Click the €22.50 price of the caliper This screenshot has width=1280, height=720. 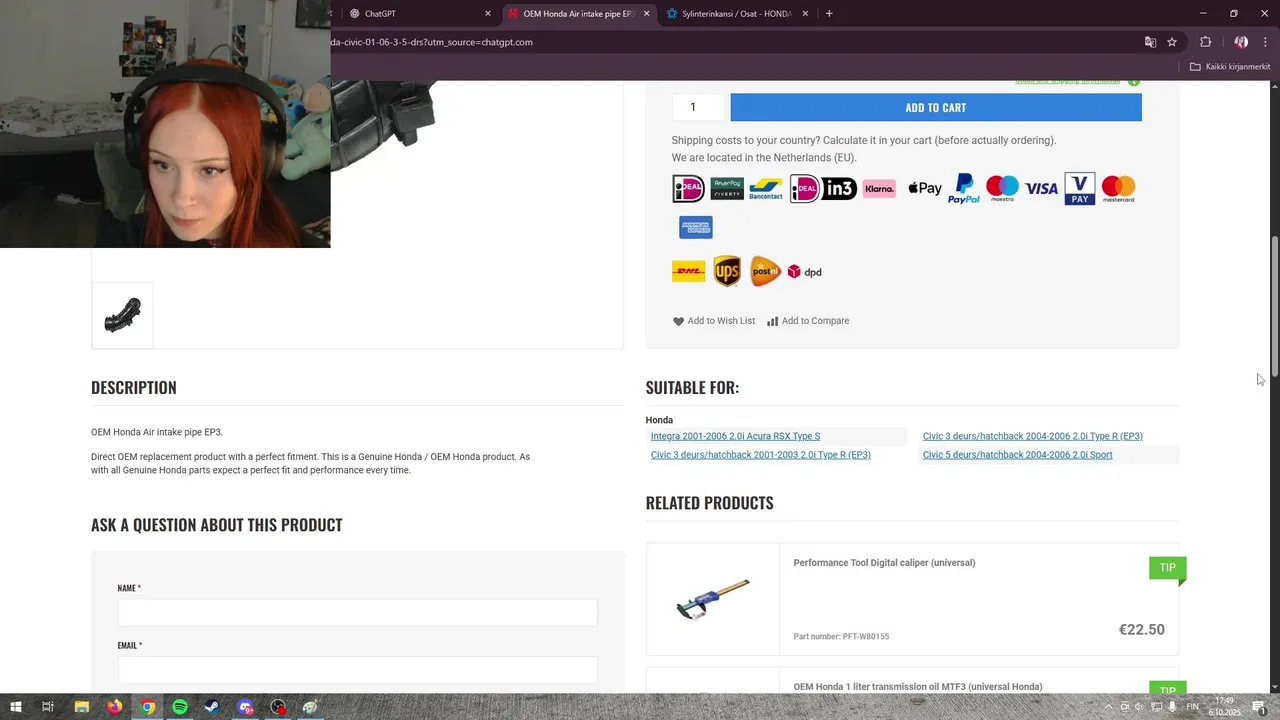coord(1141,630)
